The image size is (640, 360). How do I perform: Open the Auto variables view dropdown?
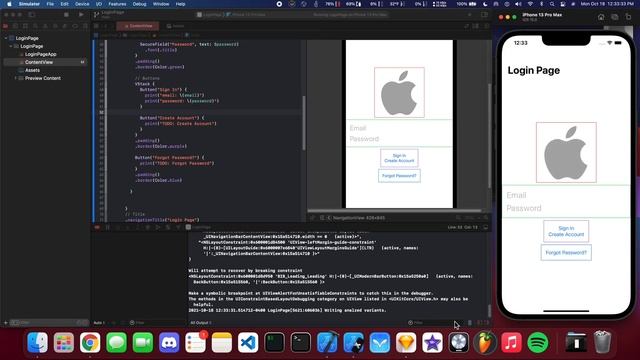pos(99,322)
